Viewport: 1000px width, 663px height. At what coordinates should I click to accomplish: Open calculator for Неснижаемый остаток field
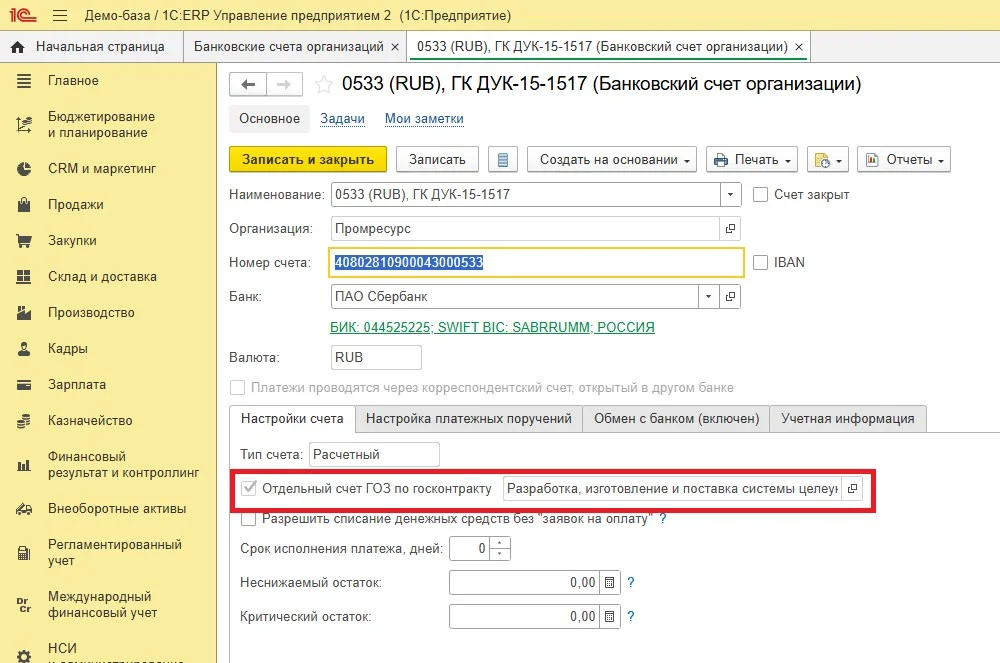click(610, 583)
